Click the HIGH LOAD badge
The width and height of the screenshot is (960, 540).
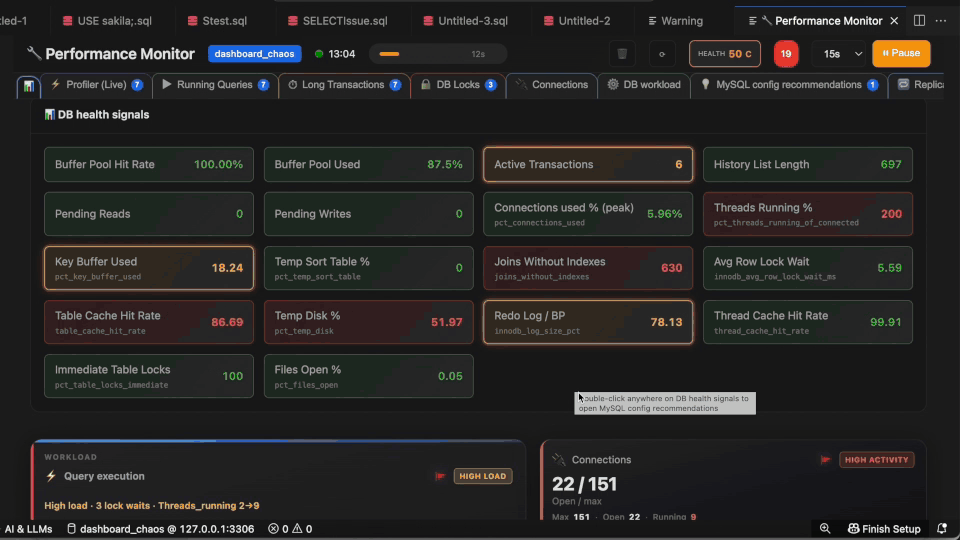click(482, 476)
